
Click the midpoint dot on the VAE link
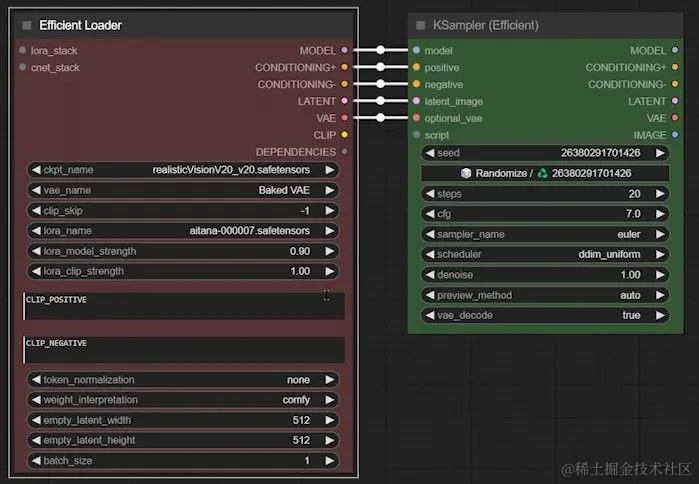[380, 118]
